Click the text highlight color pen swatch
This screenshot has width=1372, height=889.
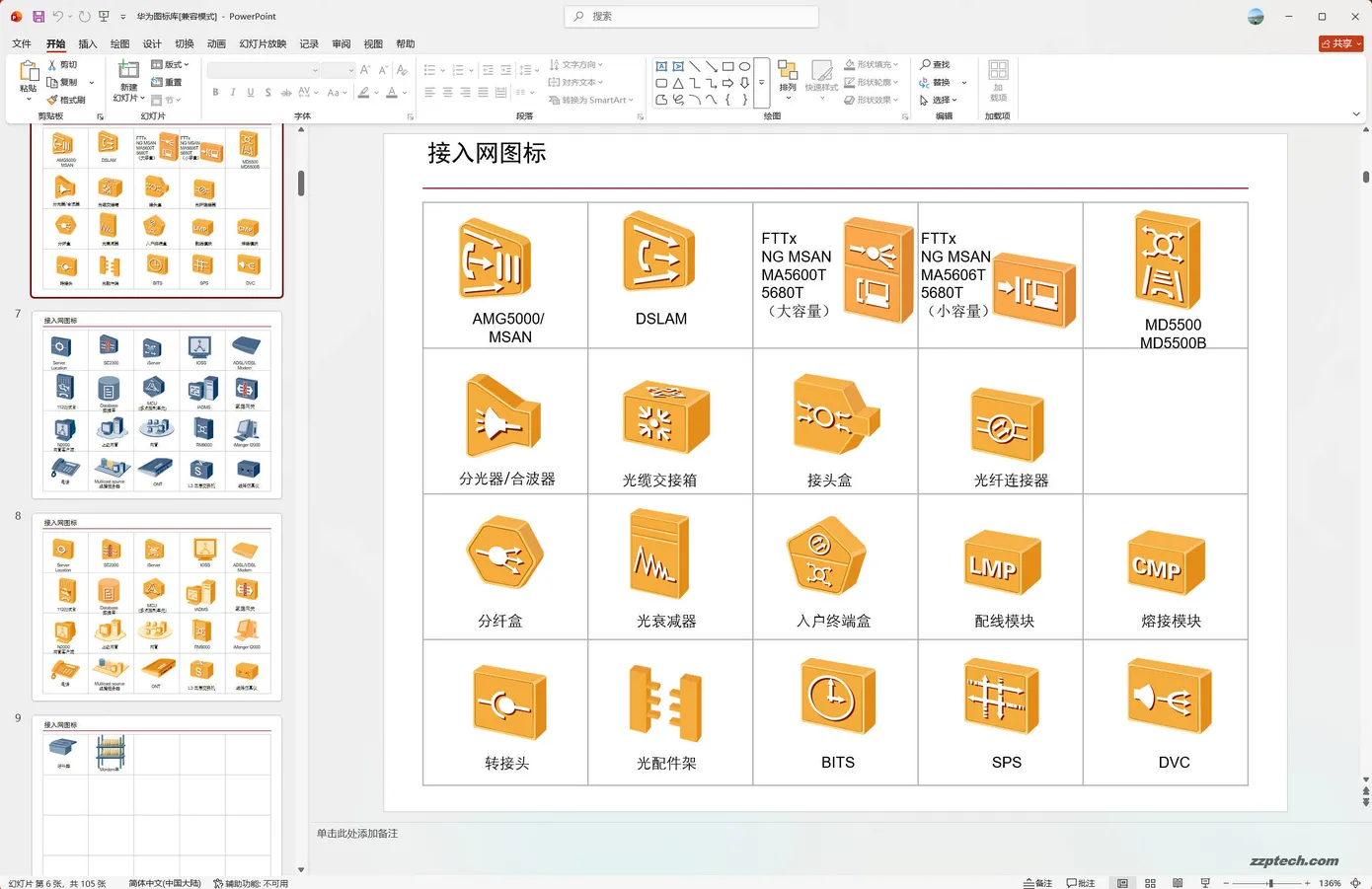click(363, 93)
